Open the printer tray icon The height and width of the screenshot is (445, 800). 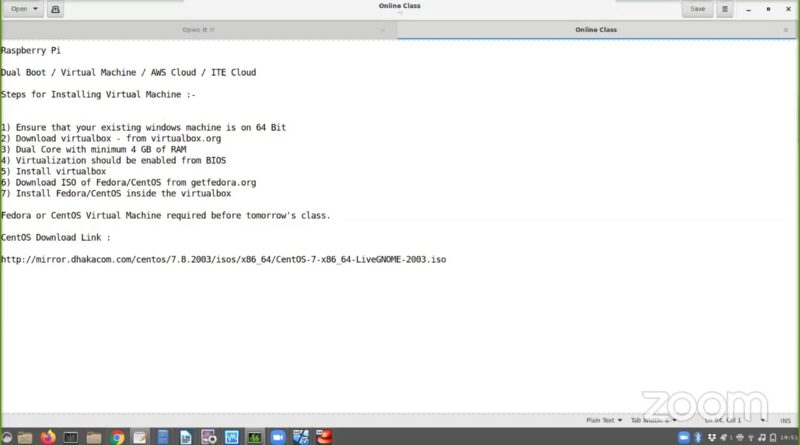click(x=740, y=438)
